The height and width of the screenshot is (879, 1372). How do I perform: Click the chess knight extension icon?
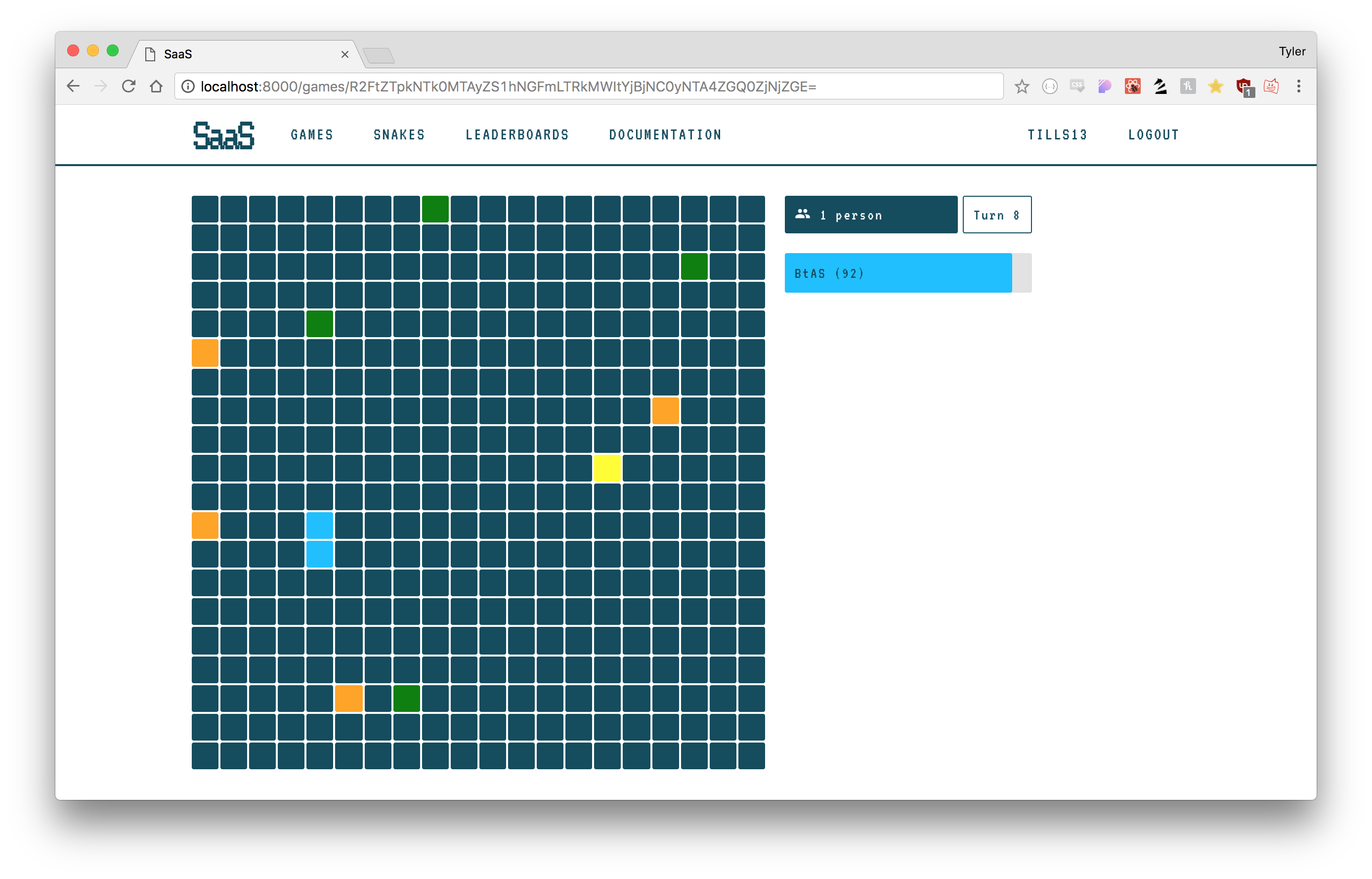tap(1160, 86)
